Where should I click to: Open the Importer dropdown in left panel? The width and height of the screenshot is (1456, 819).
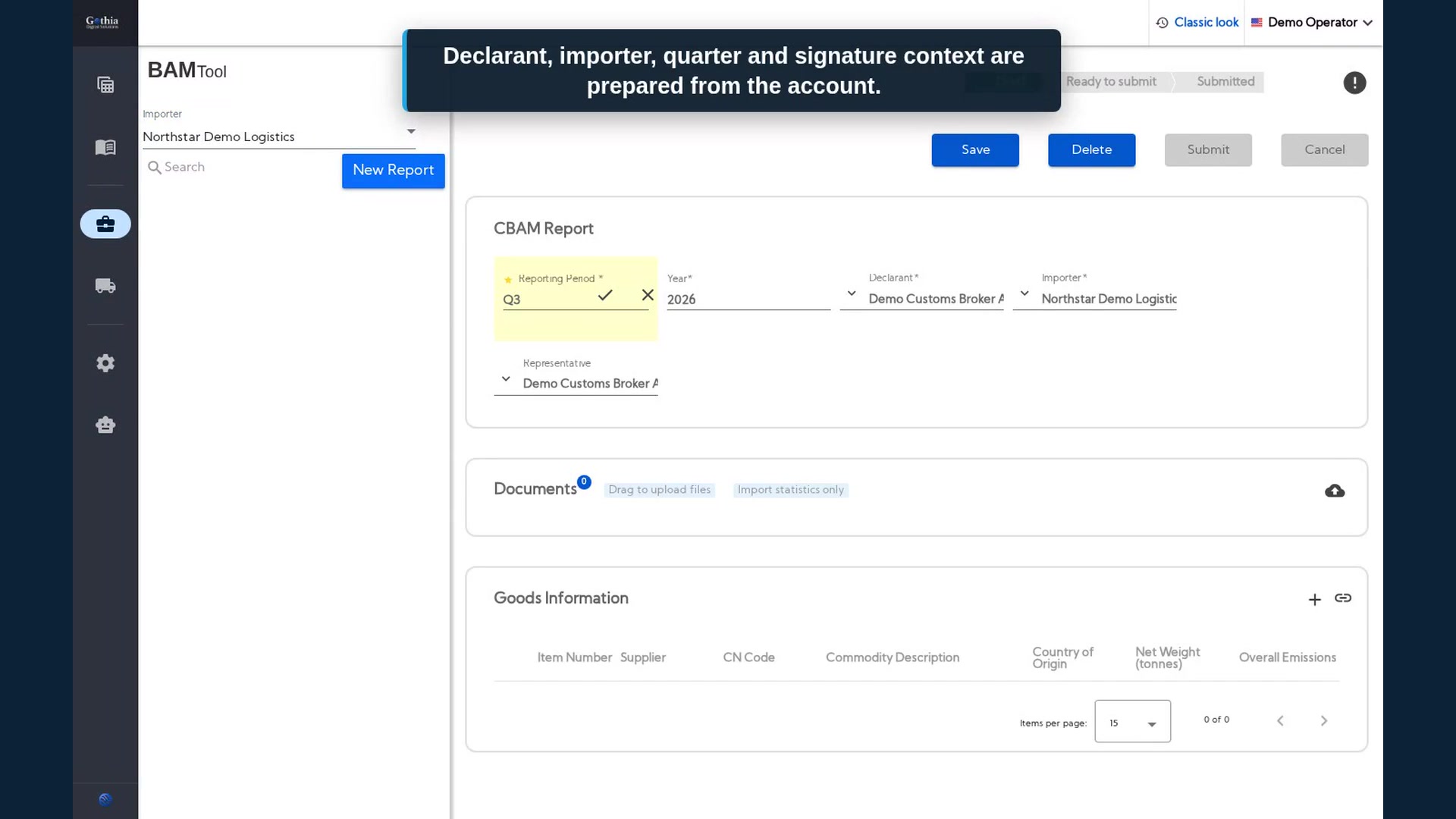(411, 131)
